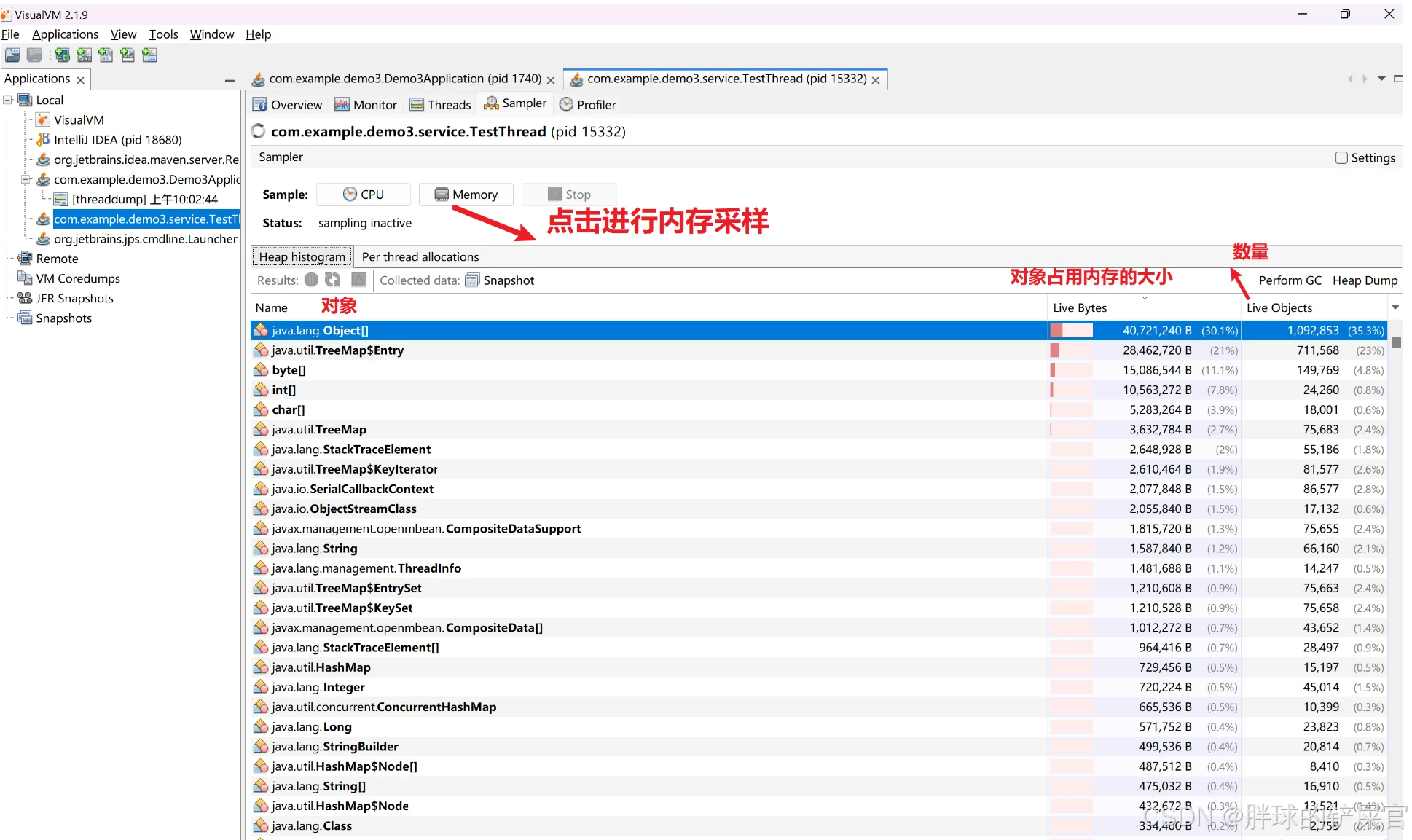Click the threaddump icon in the tree
This screenshot has width=1412, height=840.
(61, 199)
